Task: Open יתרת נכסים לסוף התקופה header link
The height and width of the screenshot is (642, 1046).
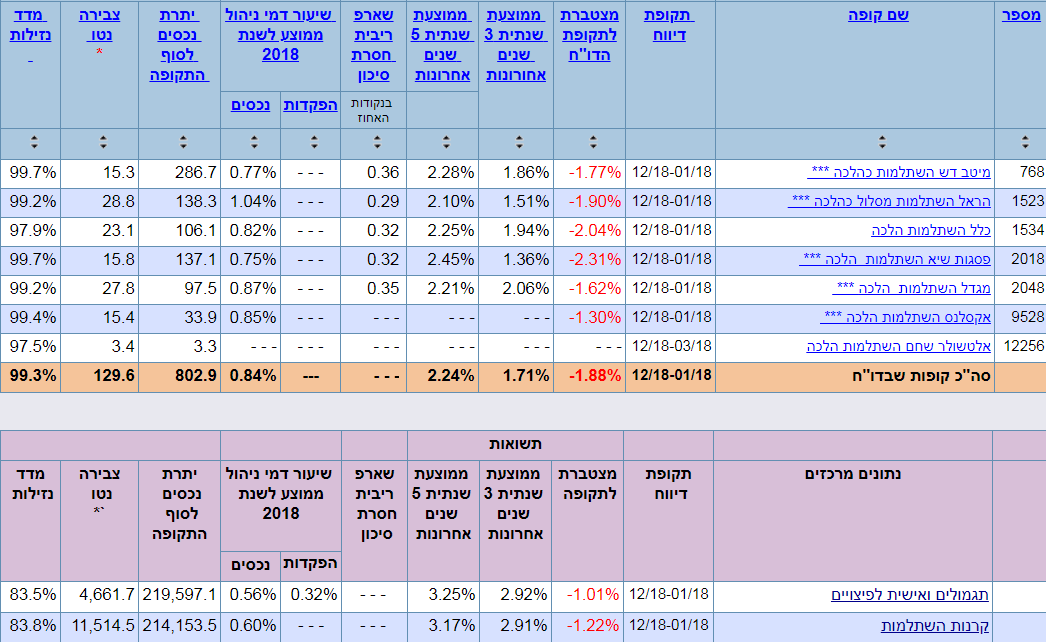Action: tap(179, 45)
